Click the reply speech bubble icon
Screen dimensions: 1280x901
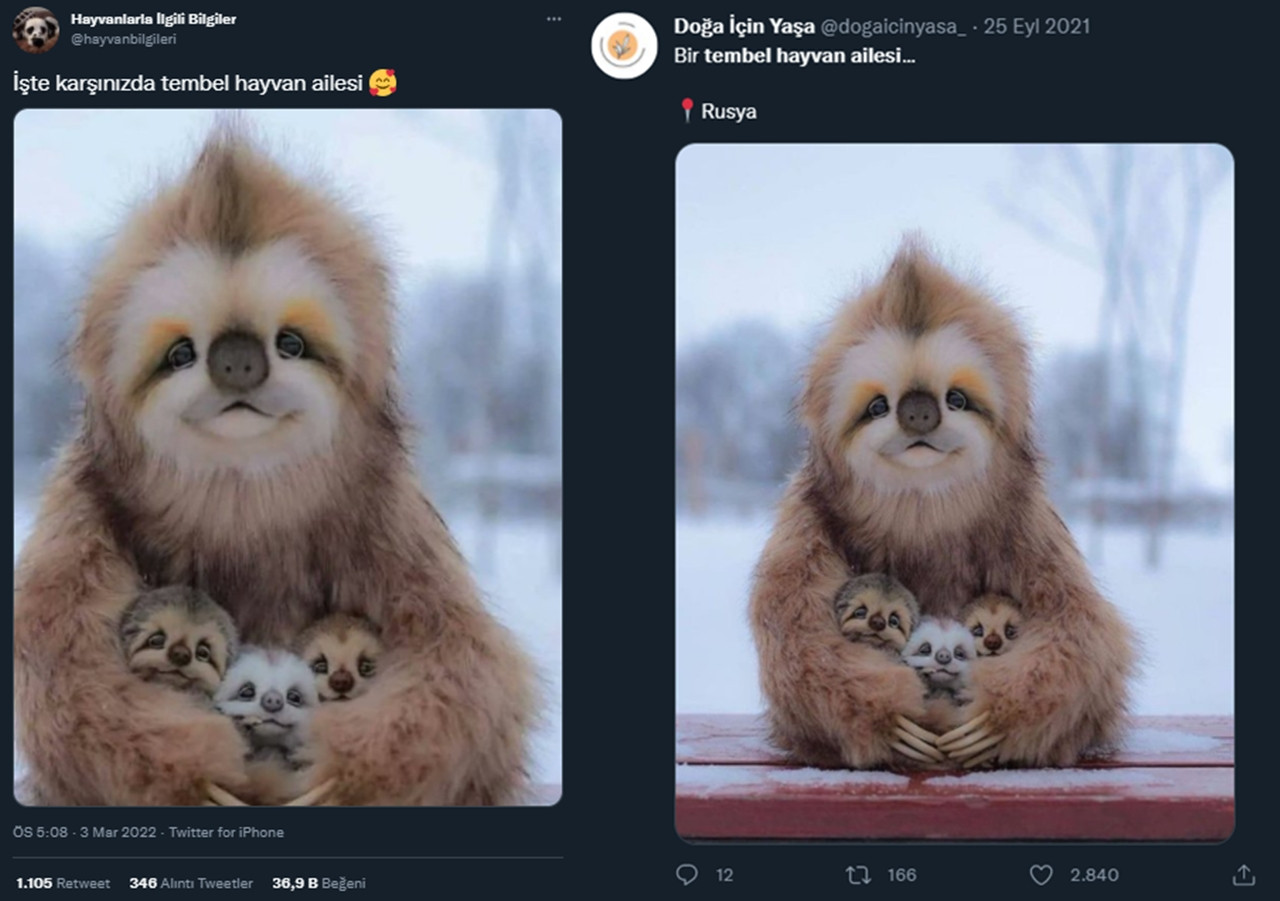pyautogui.click(x=687, y=875)
